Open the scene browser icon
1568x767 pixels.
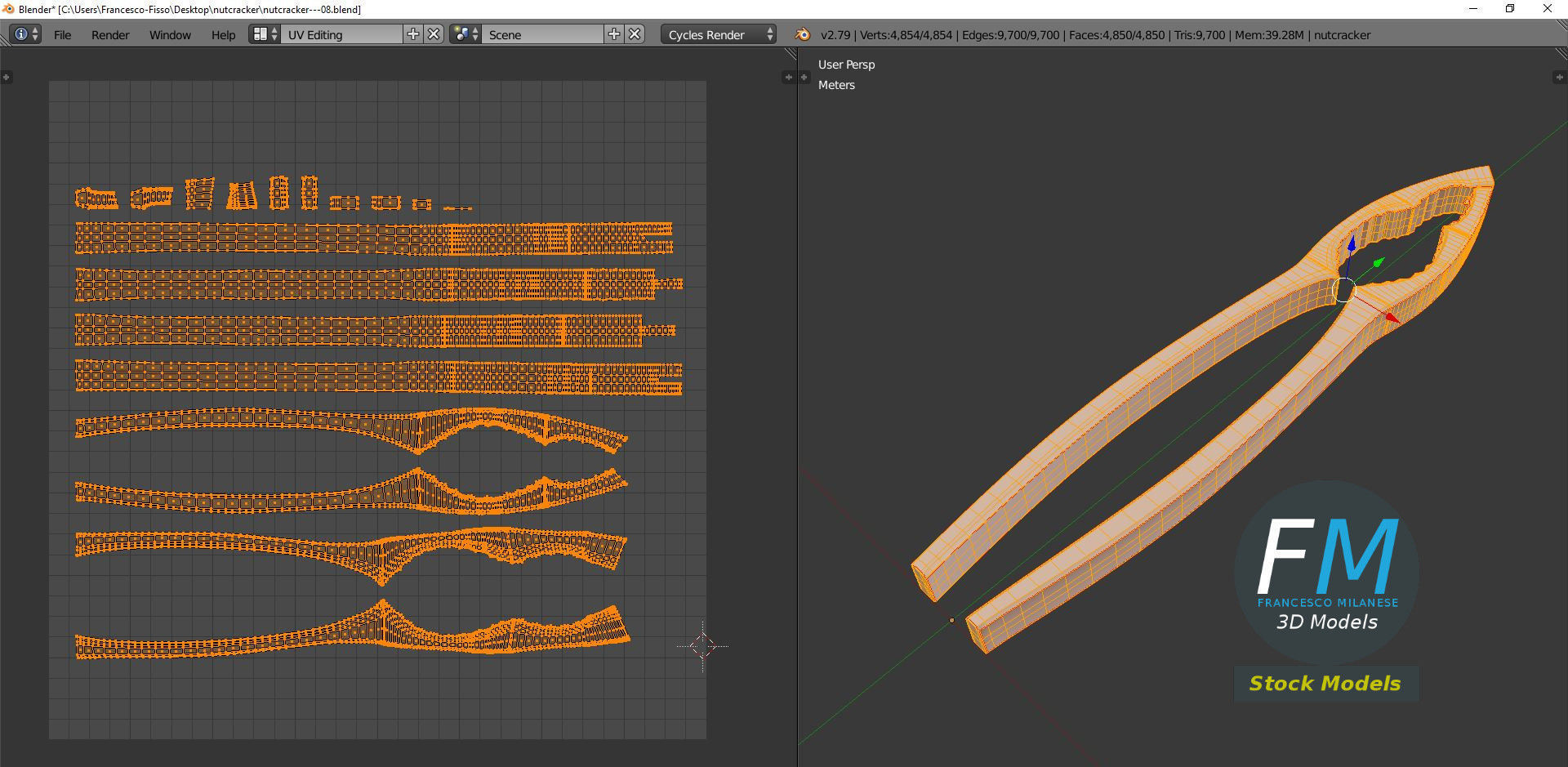pos(465,34)
